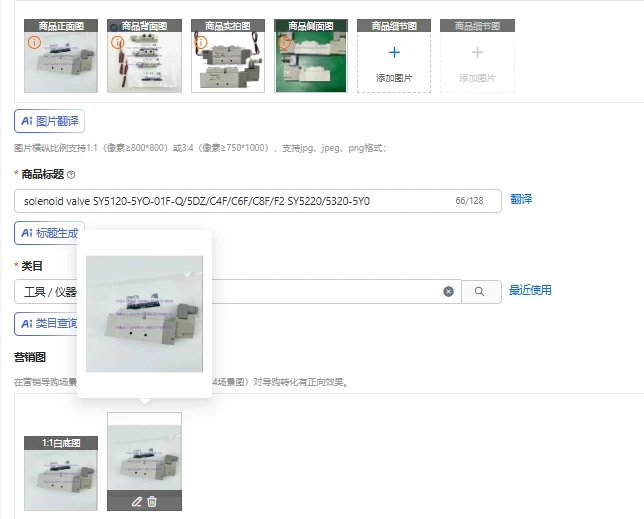
Task: Click the 类目 input field
Action: (x=237, y=292)
